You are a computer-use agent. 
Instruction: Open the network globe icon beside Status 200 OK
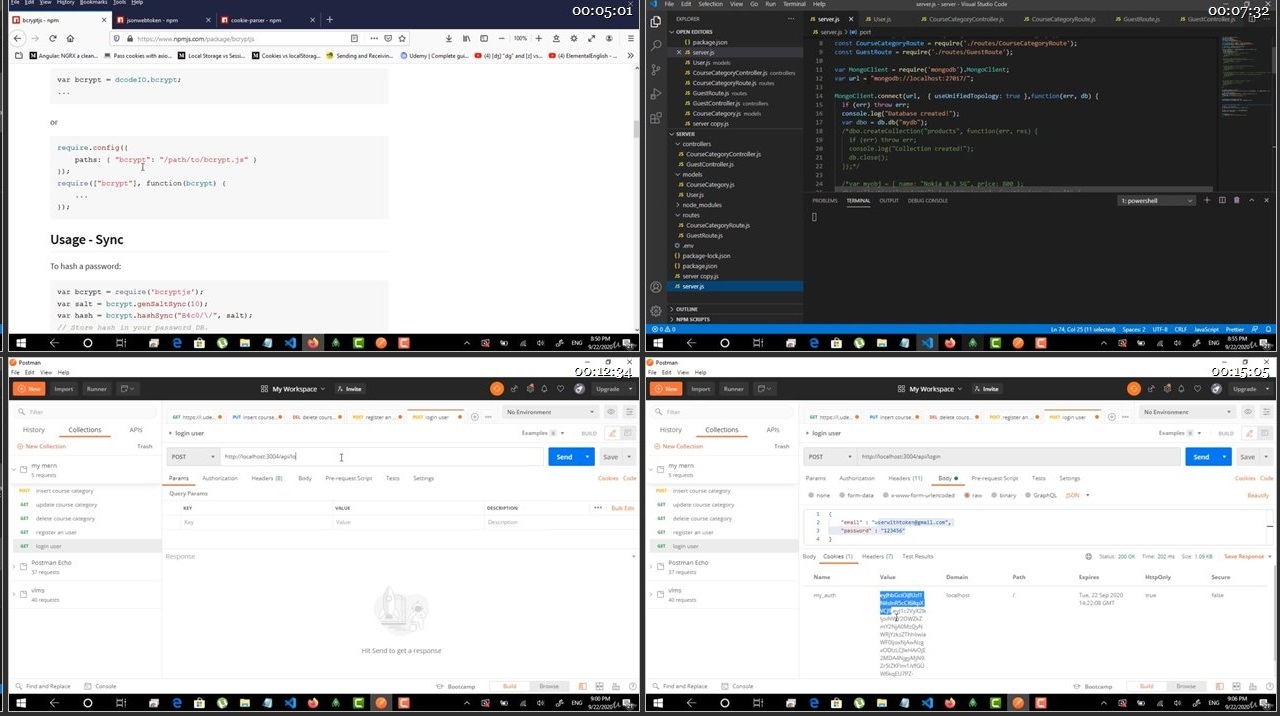pos(1089,556)
